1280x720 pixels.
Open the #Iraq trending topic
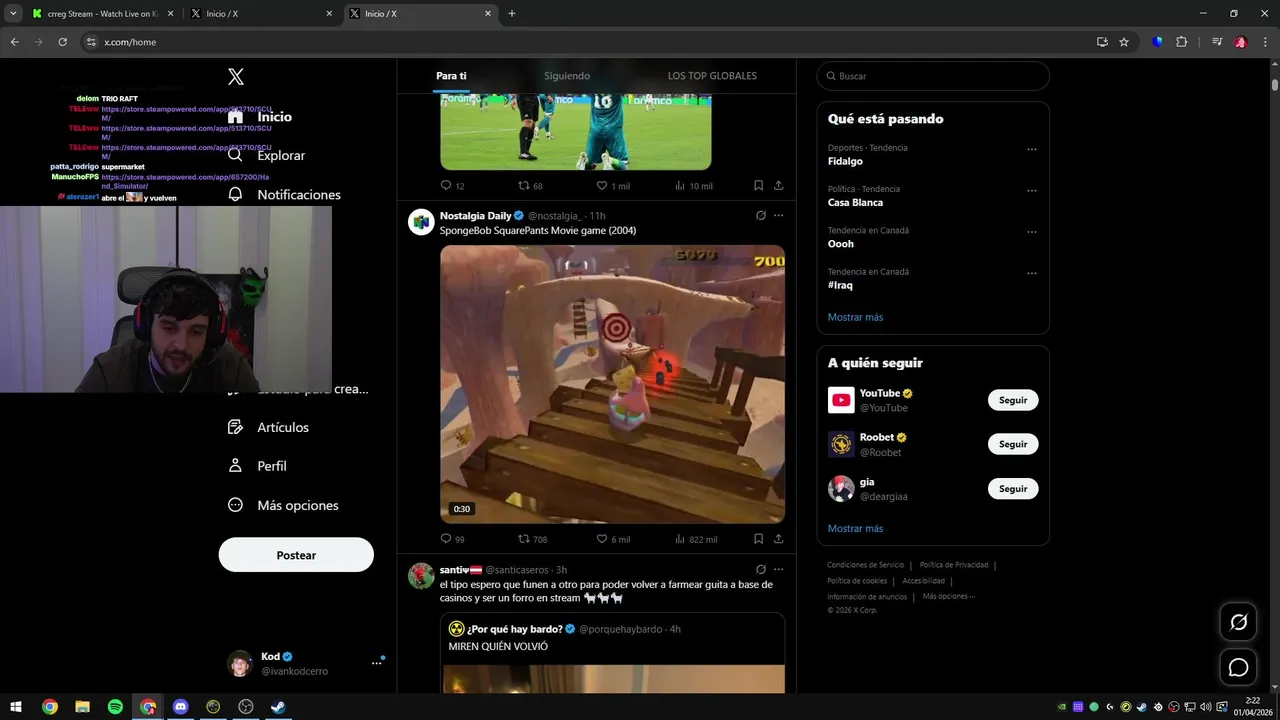tap(840, 285)
